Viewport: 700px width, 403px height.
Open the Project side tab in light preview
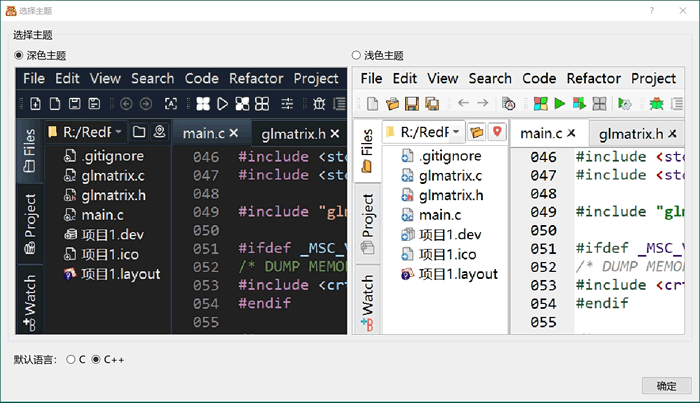(367, 223)
